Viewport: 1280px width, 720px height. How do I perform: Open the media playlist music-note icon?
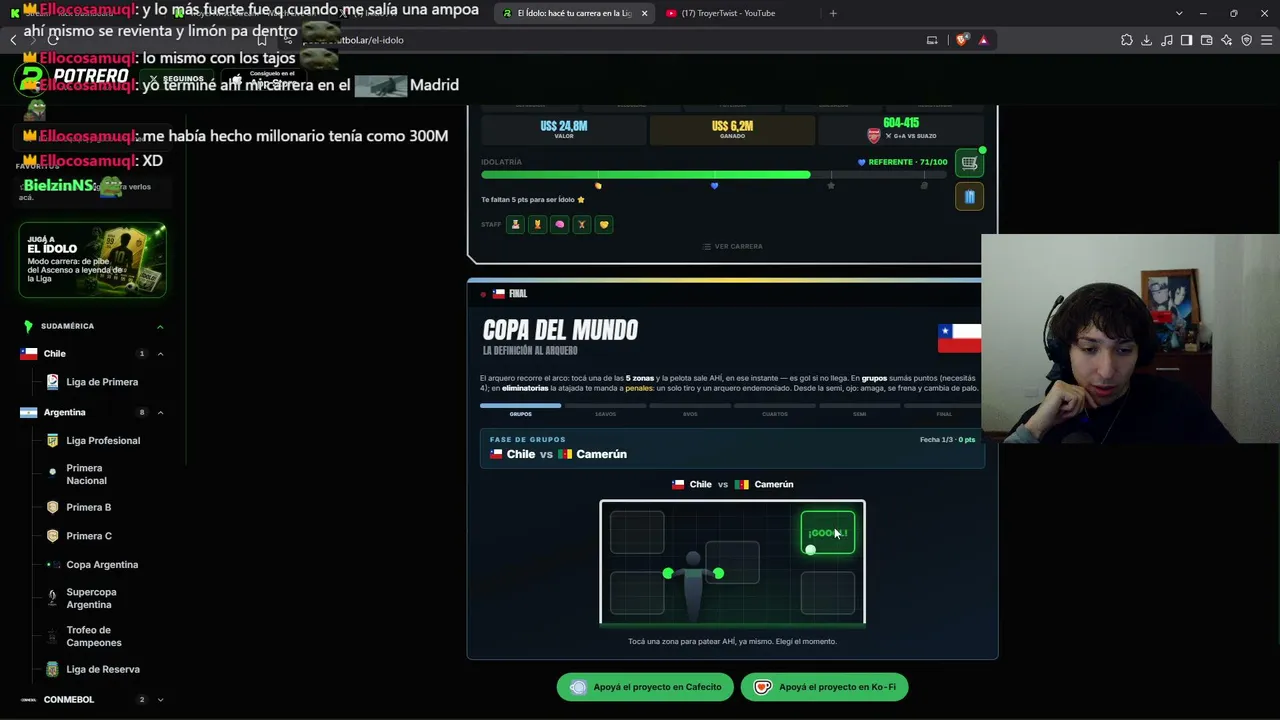[1167, 40]
